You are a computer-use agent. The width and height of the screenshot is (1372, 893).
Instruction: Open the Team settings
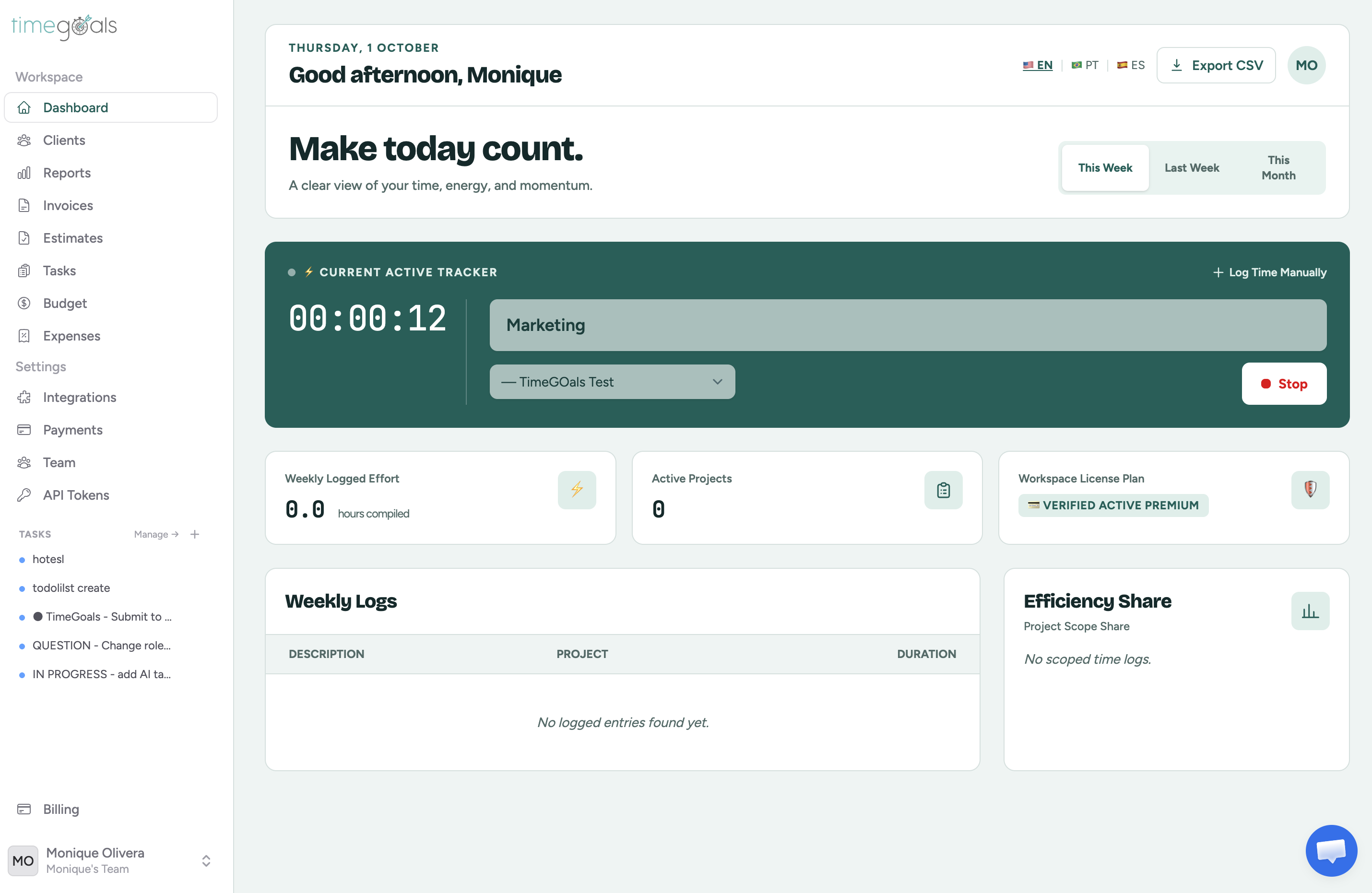pos(111,462)
